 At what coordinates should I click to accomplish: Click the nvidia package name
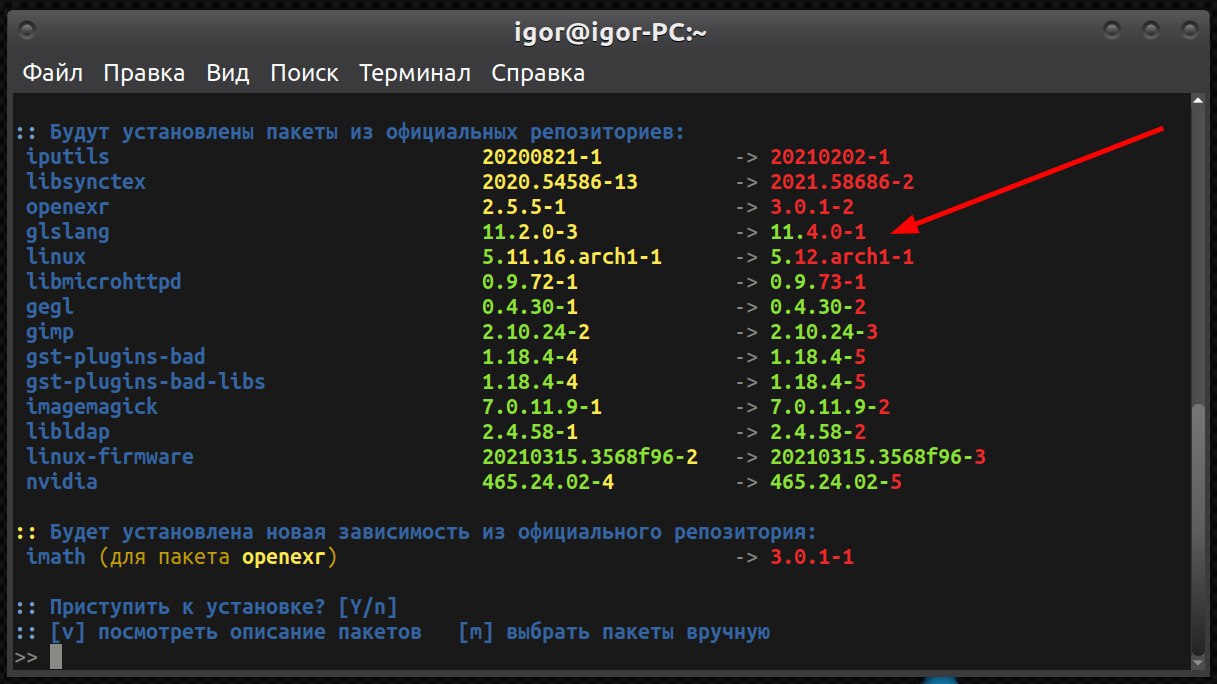62,482
